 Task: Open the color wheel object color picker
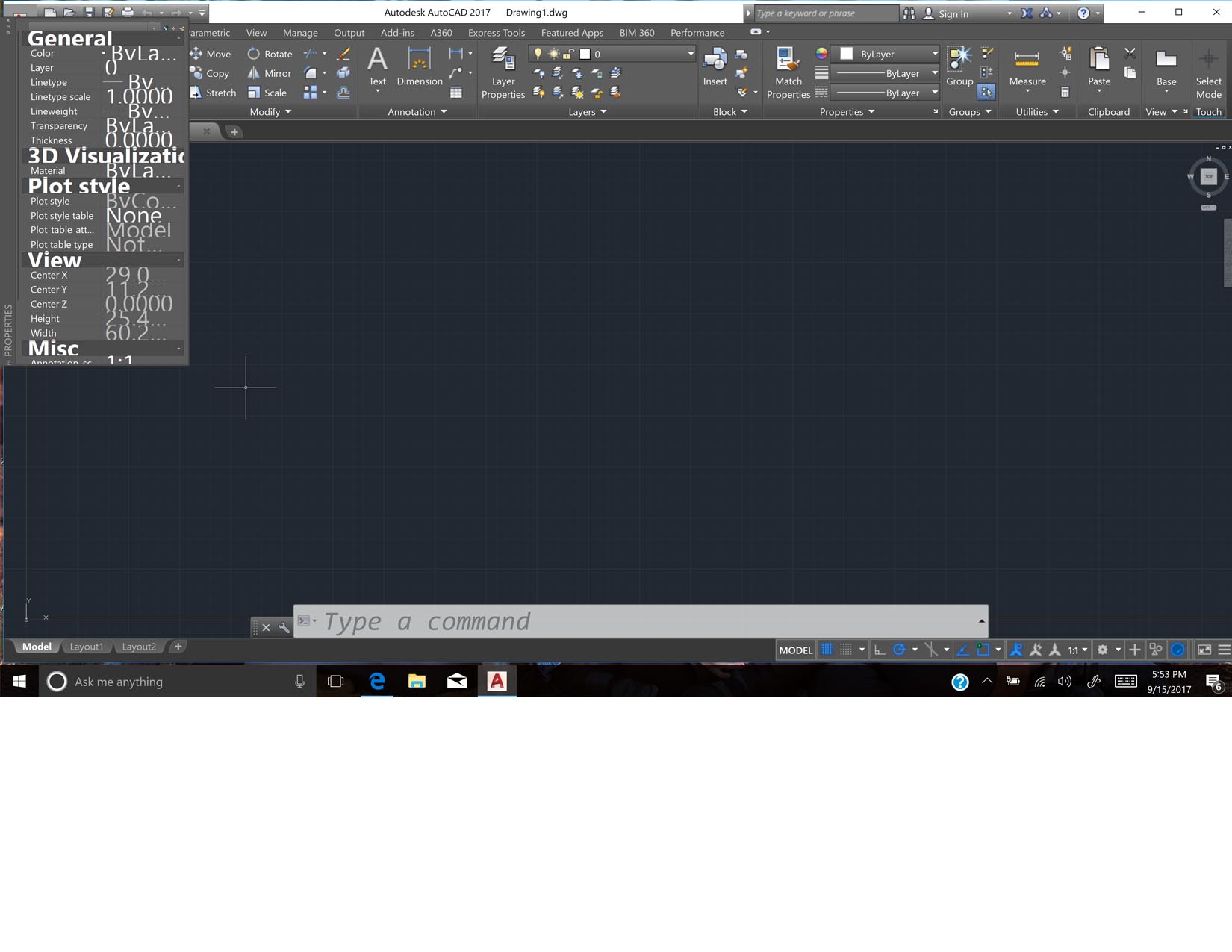821,53
